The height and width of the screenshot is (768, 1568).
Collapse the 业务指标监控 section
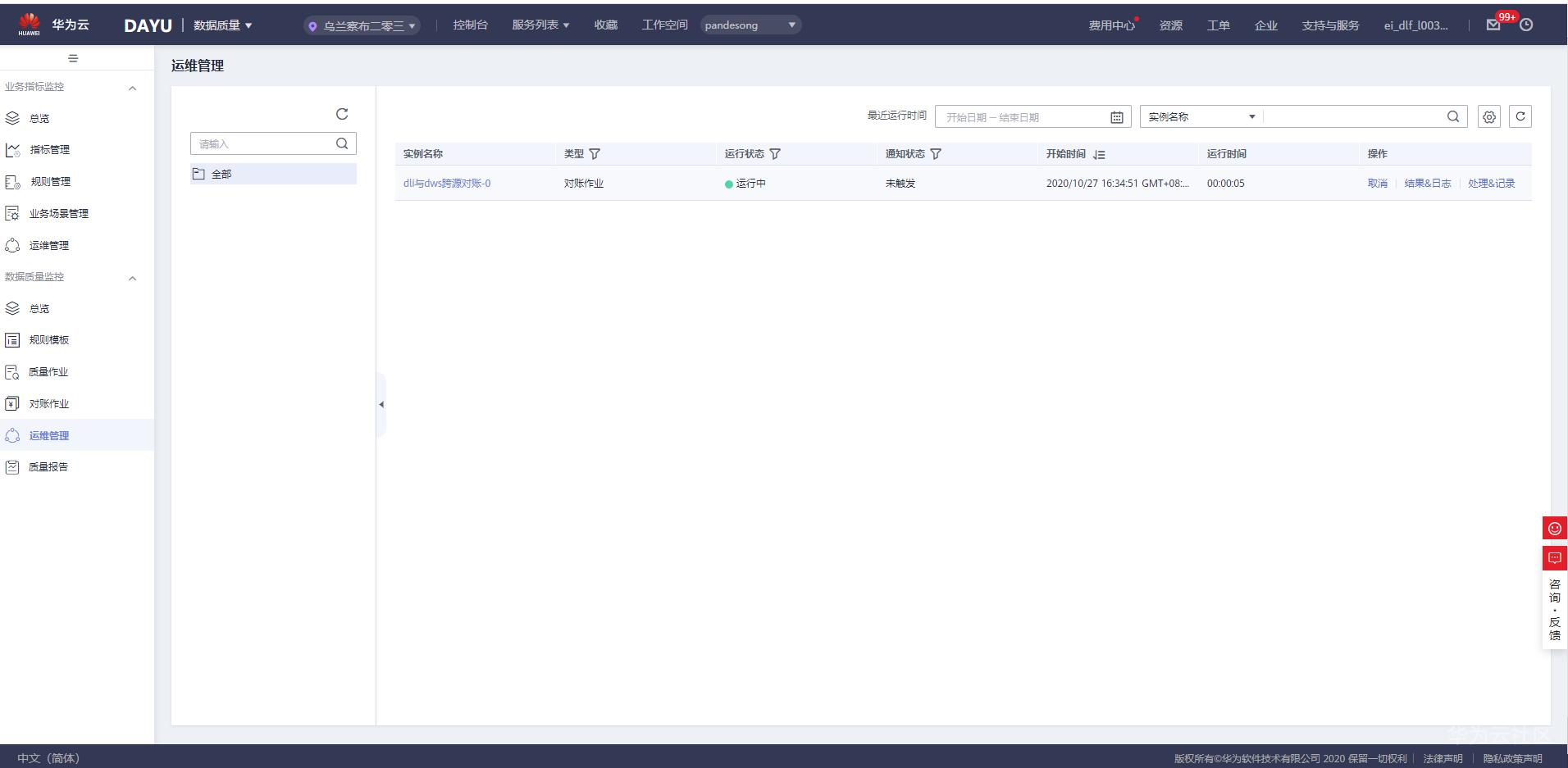click(x=132, y=88)
